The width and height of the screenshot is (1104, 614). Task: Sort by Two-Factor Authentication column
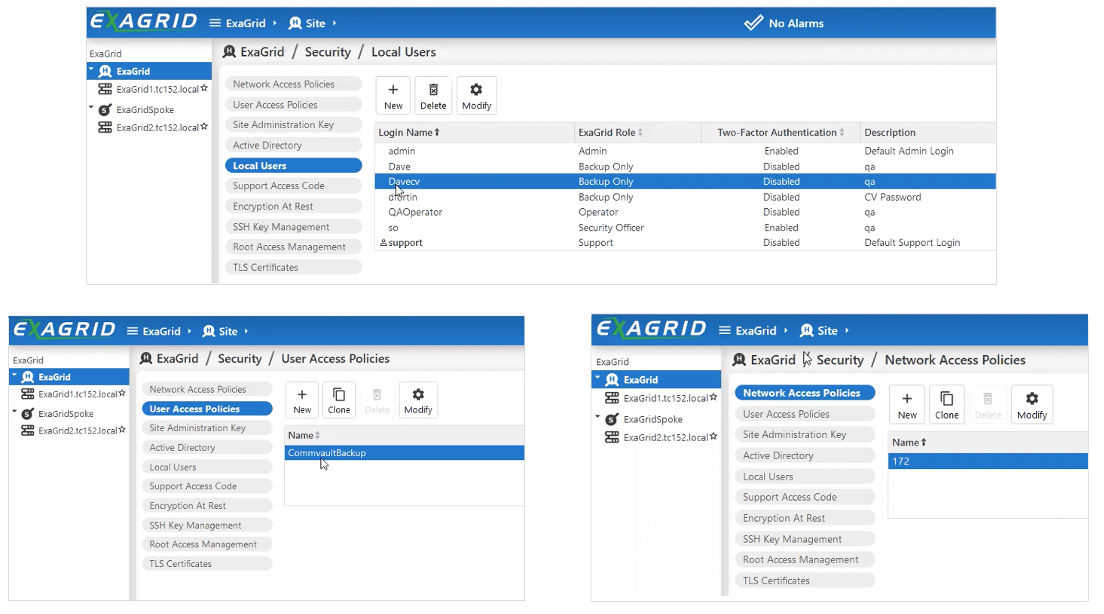click(x=780, y=132)
